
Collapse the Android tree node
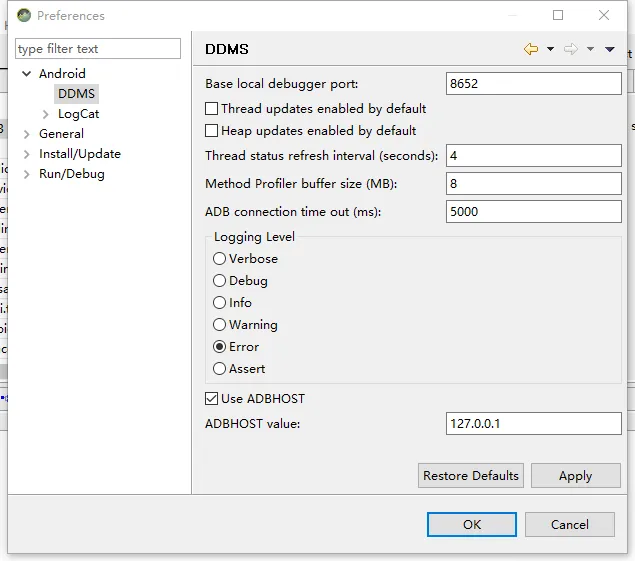[27, 74]
